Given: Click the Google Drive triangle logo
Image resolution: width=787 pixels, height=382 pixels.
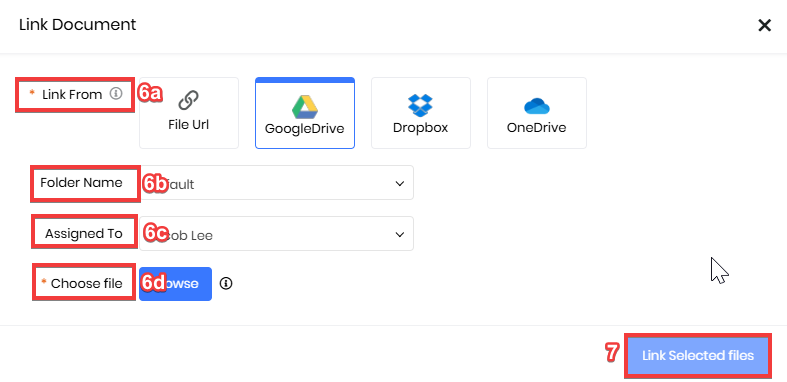Looking at the screenshot, I should point(305,106).
